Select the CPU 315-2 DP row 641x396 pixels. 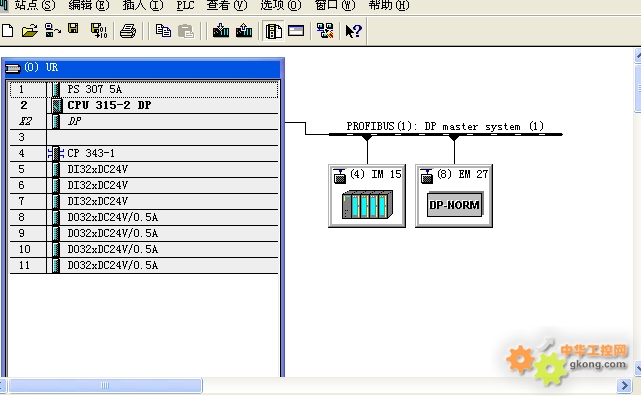(x=144, y=105)
